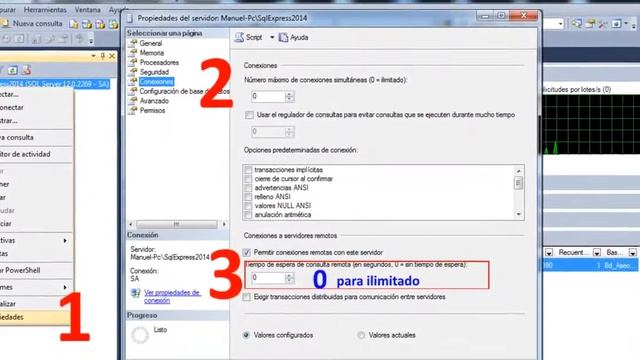Open 'Ver propiedades de conexión' link
This screenshot has width=640, height=360.
(x=172, y=296)
